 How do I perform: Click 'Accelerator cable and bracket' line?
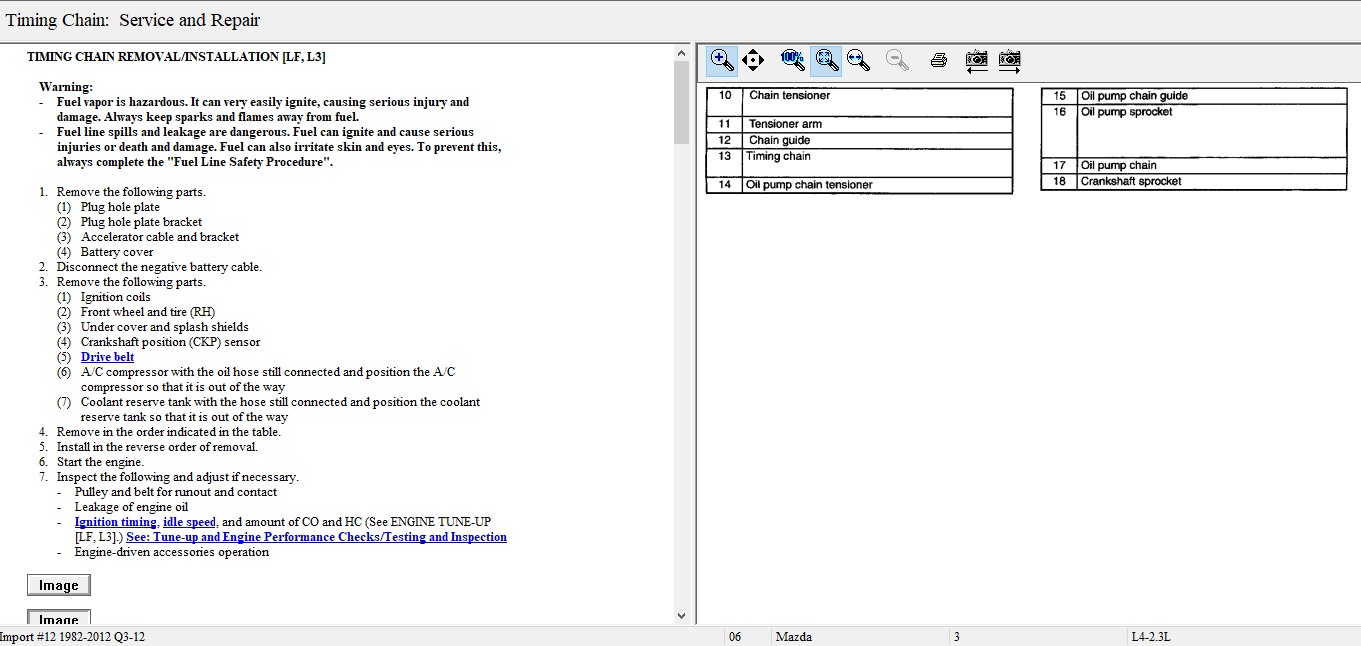pos(160,237)
